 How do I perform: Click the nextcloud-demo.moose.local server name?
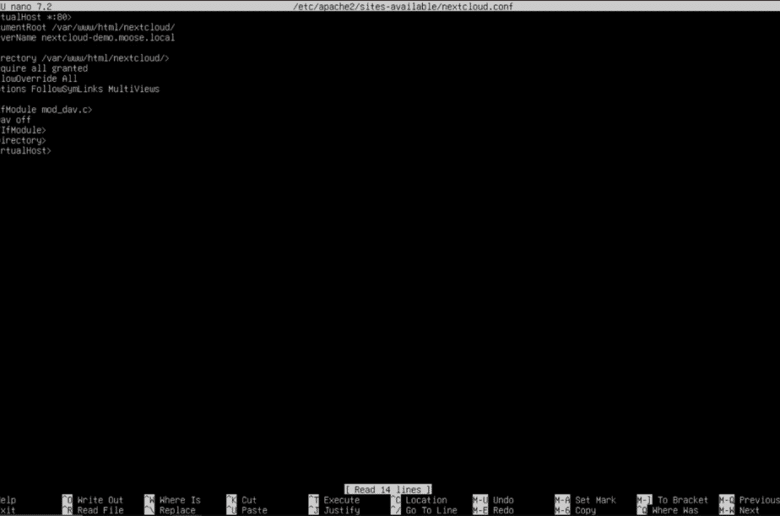(108, 38)
